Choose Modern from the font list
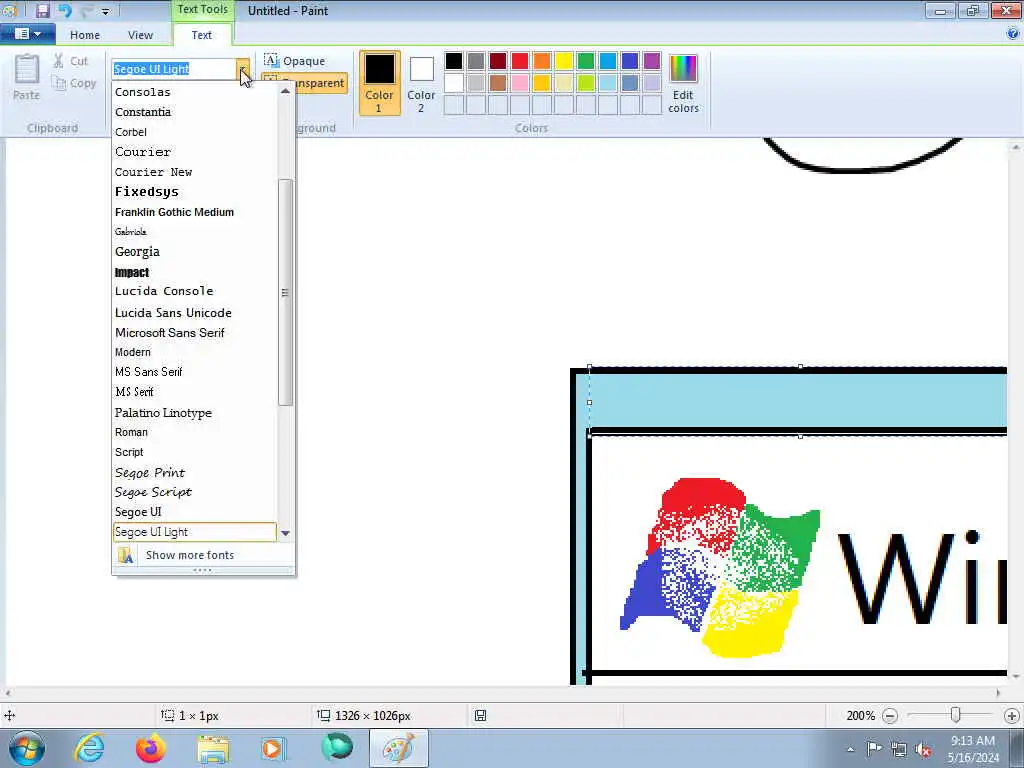The image size is (1024, 768). pos(195,352)
